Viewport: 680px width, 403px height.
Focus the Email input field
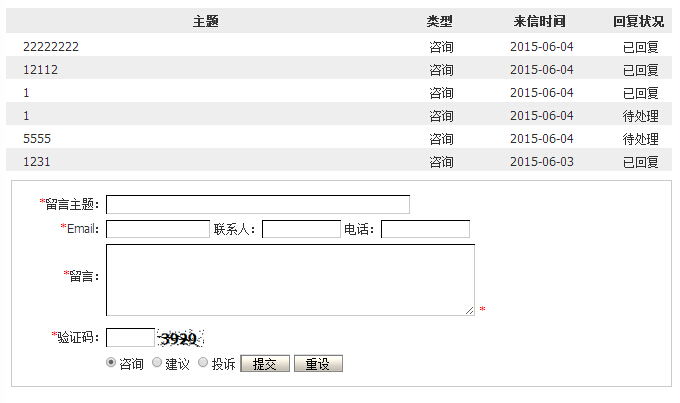click(158, 229)
